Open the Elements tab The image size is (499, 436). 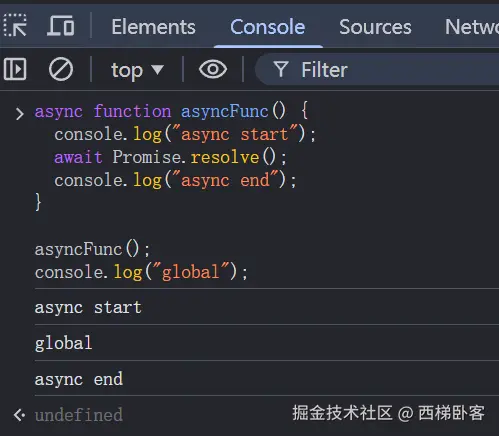[153, 27]
